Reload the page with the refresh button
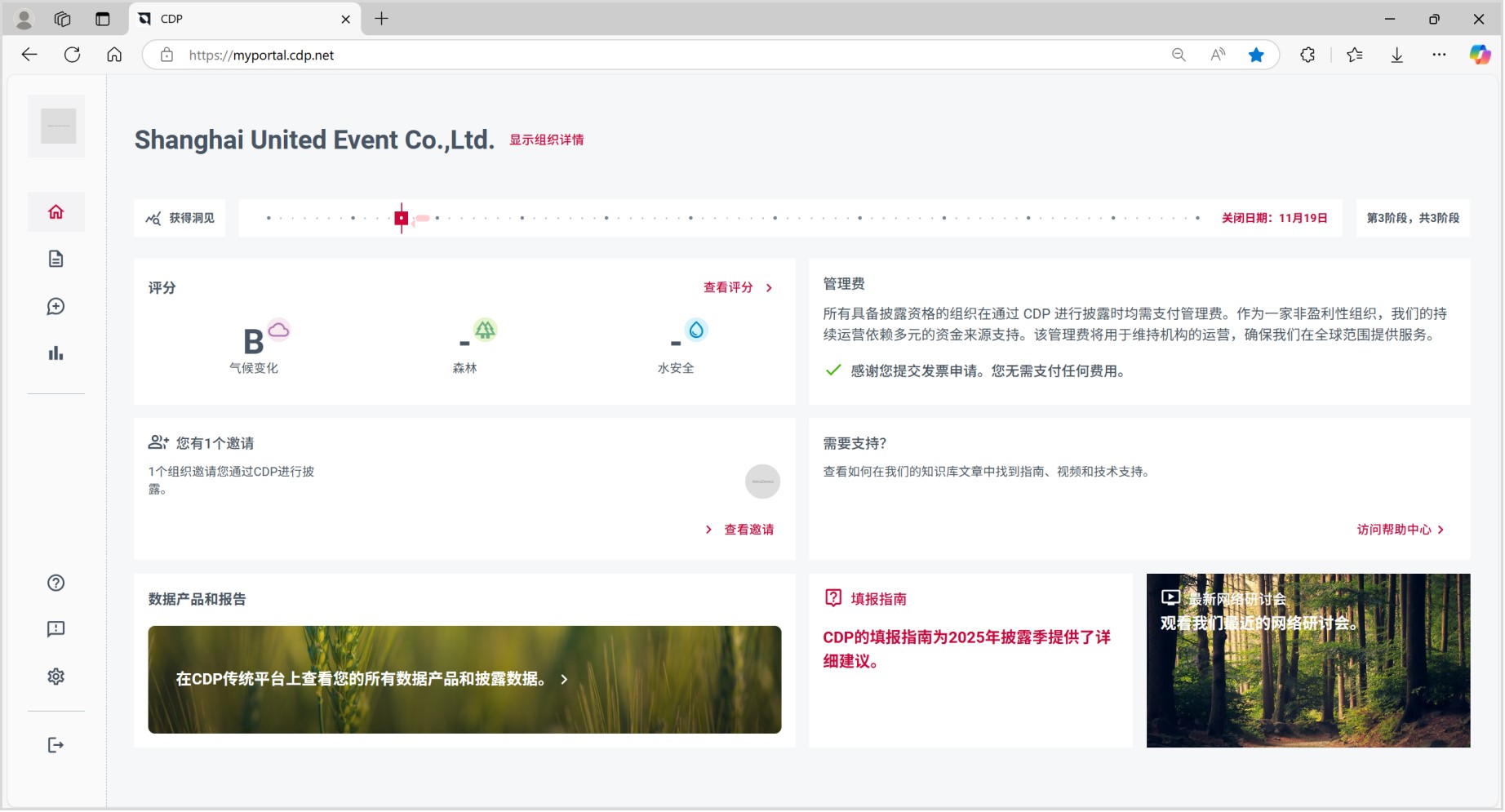Screen dimensions: 1505x812 point(72,55)
